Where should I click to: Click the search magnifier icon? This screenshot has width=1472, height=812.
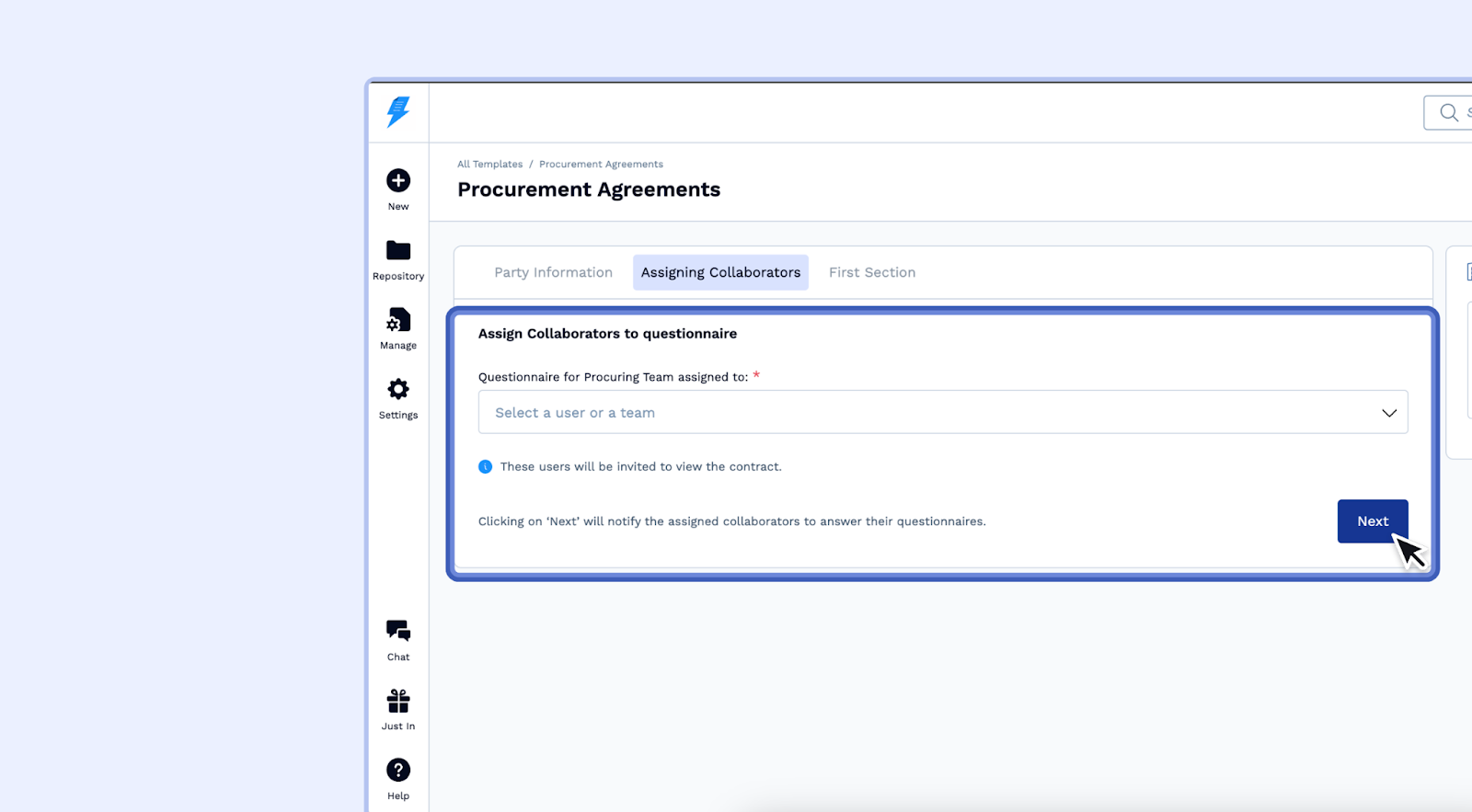1449,112
